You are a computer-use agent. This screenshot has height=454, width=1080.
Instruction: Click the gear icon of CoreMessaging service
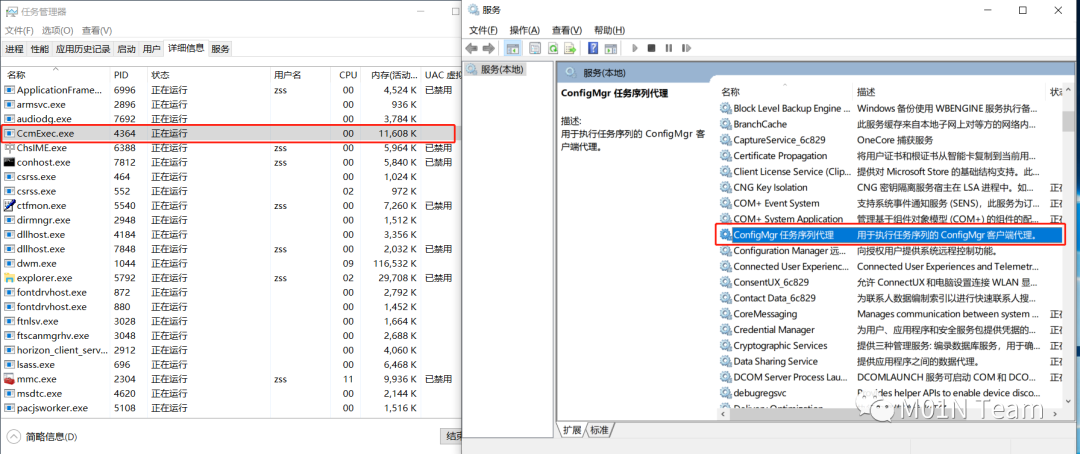pos(725,313)
